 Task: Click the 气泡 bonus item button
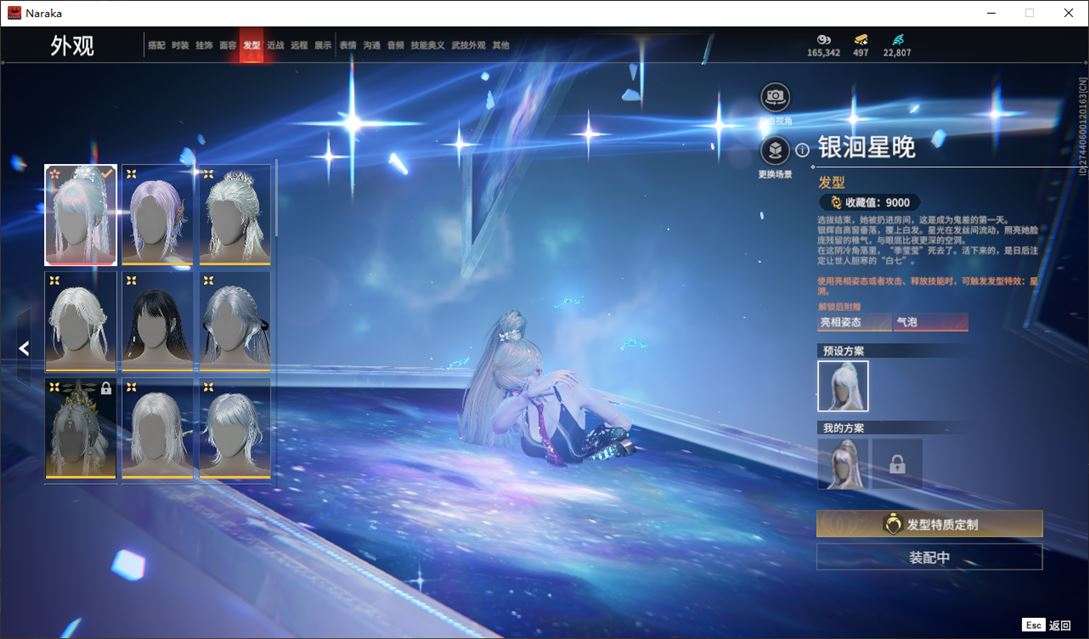tap(931, 322)
